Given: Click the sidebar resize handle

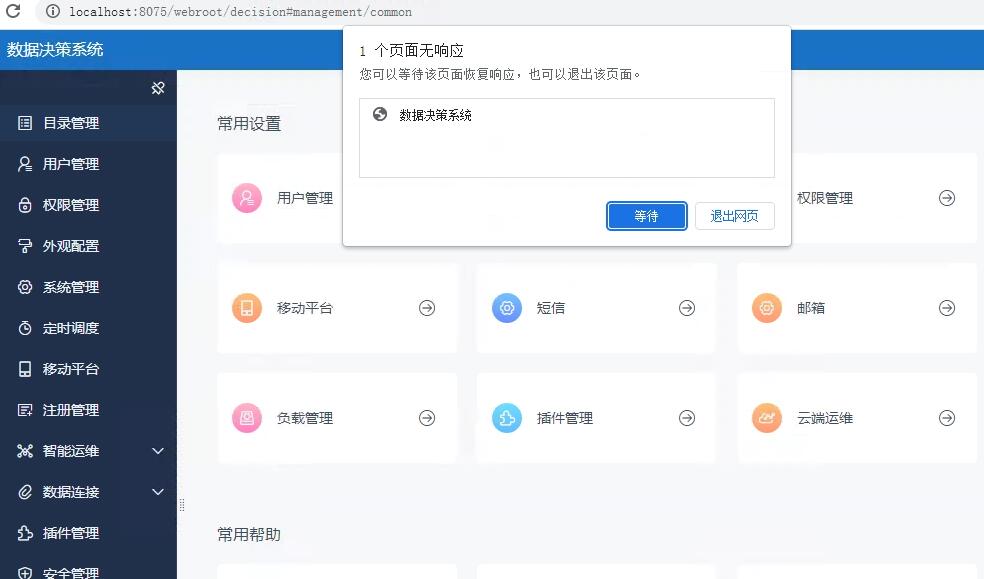Looking at the screenshot, I should pyautogui.click(x=182, y=505).
